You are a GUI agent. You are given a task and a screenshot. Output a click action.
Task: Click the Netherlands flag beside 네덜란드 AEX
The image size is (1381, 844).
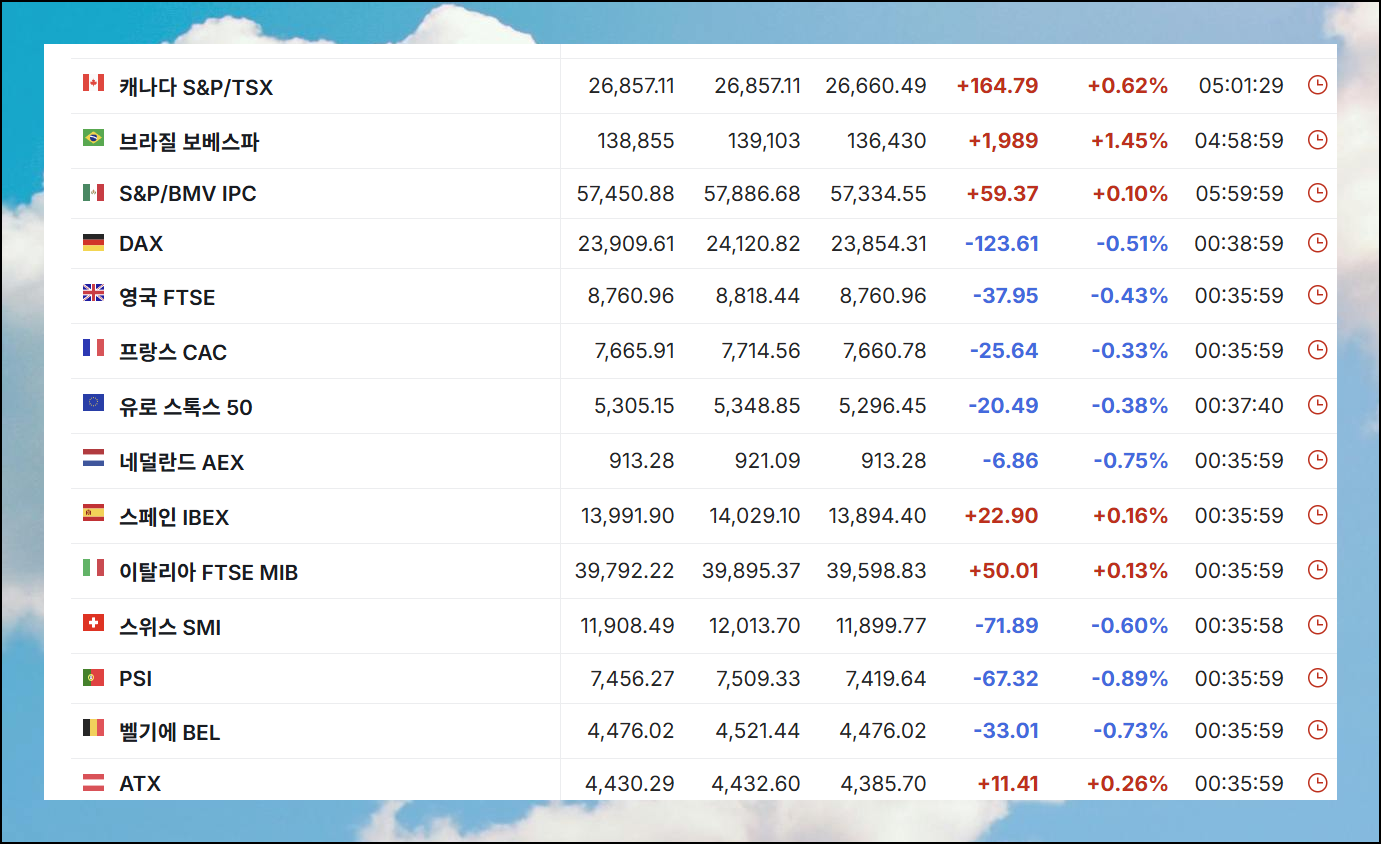[93, 458]
